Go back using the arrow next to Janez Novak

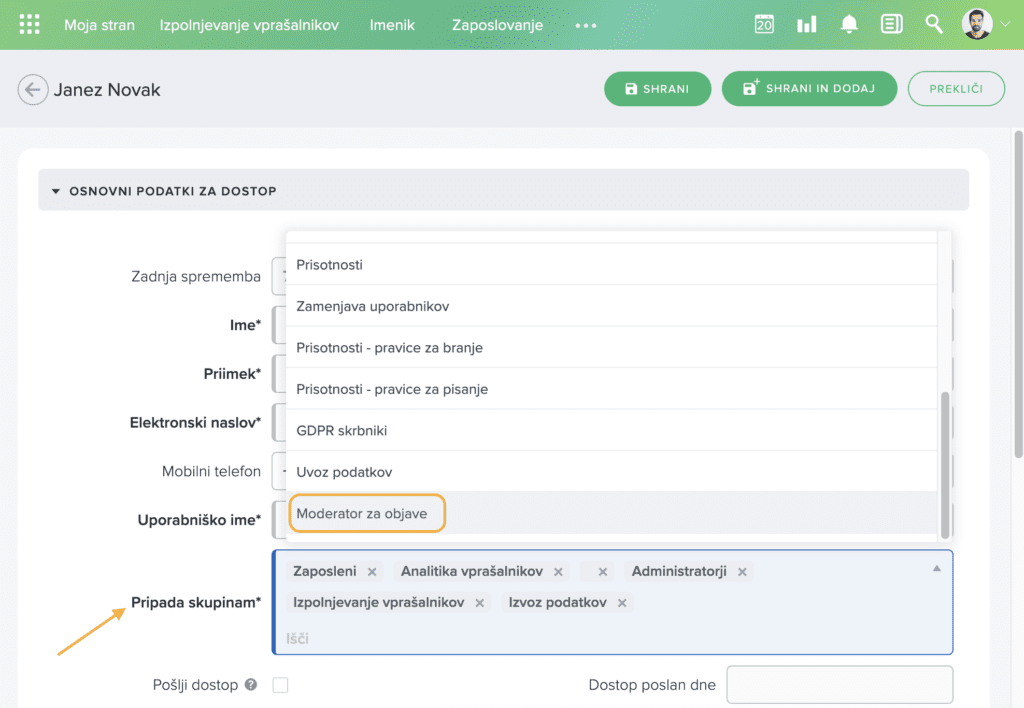[x=33, y=90]
